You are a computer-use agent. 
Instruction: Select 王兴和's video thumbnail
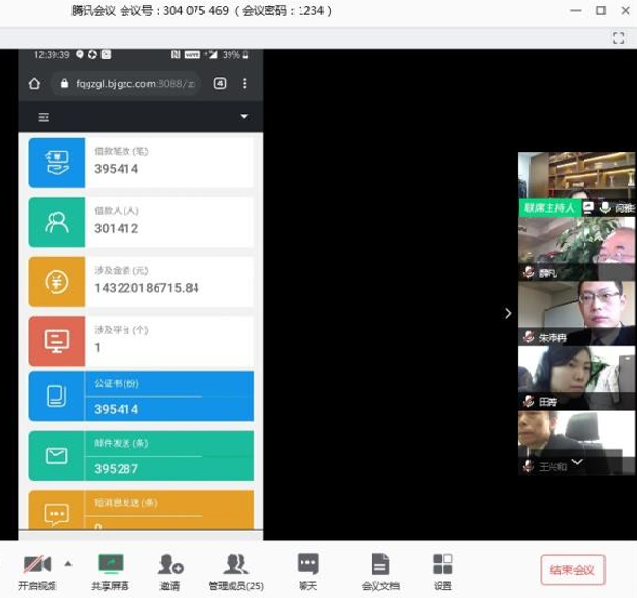(576, 443)
